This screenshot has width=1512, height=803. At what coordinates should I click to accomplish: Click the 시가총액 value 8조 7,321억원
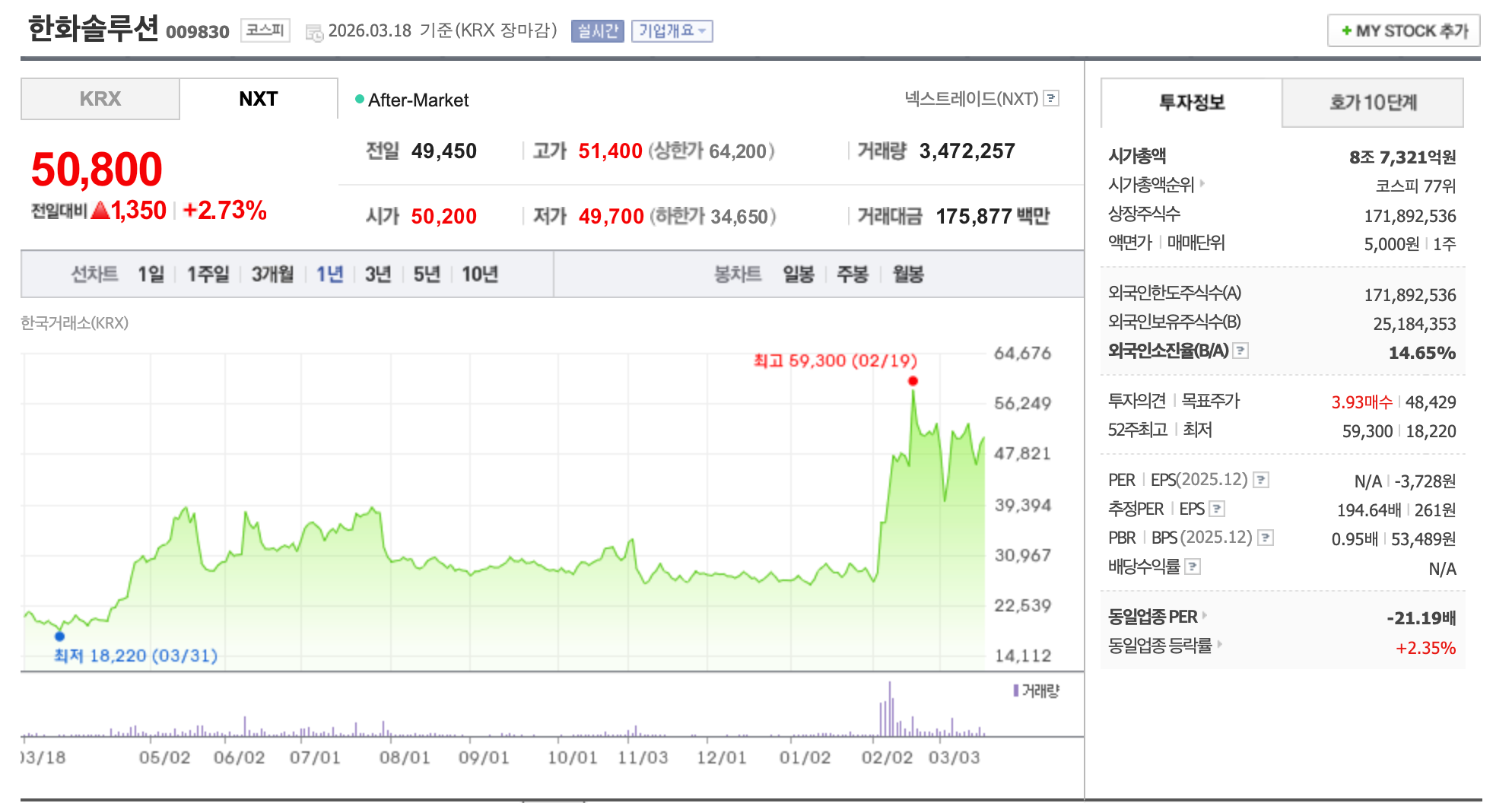[x=1402, y=157]
